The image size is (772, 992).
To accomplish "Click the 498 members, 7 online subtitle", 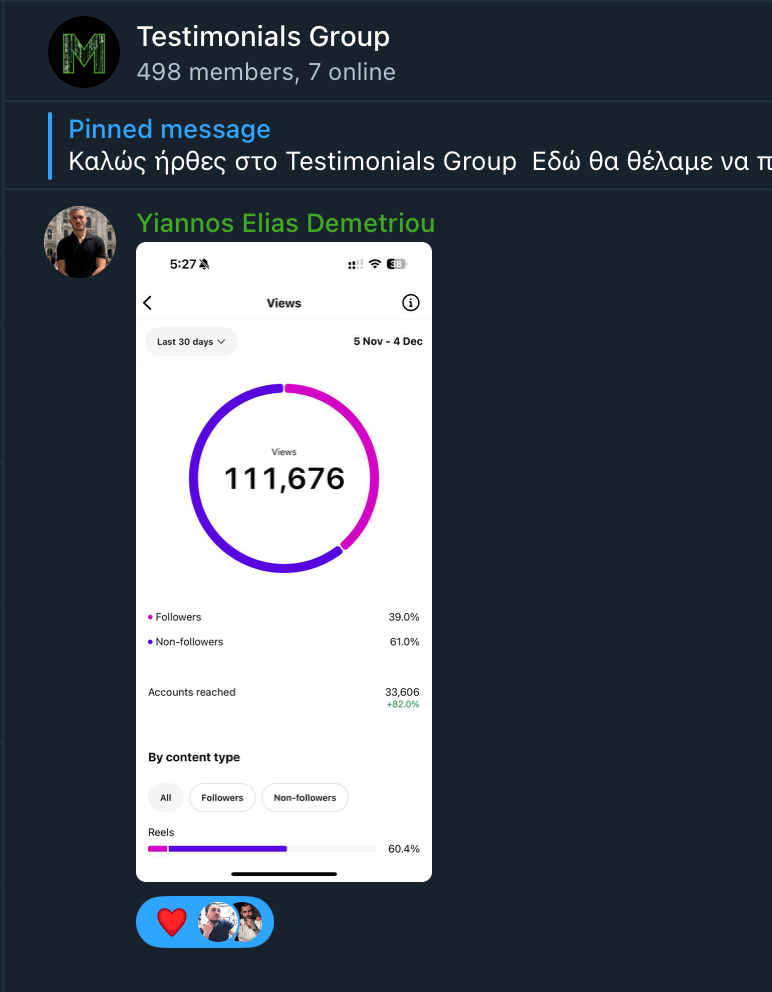I will [x=266, y=72].
